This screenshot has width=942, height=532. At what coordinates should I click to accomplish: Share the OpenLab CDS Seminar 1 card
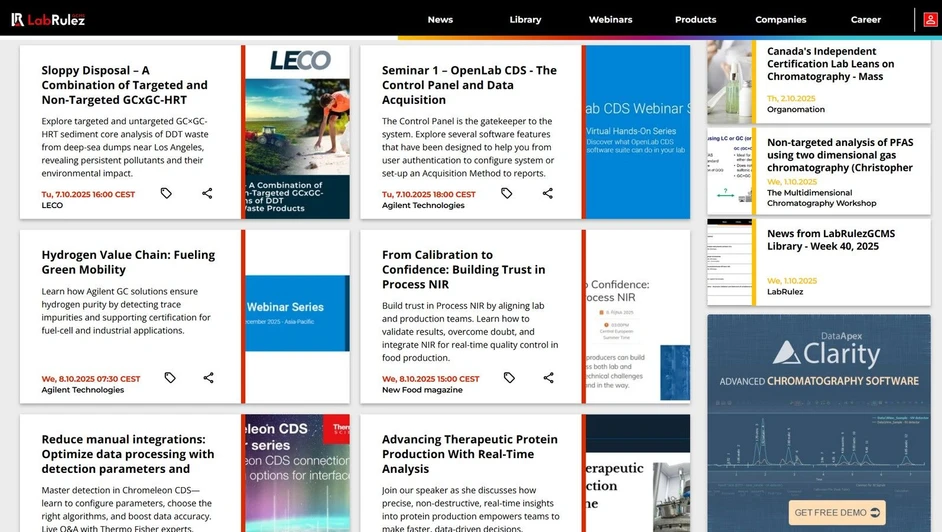[x=548, y=193]
